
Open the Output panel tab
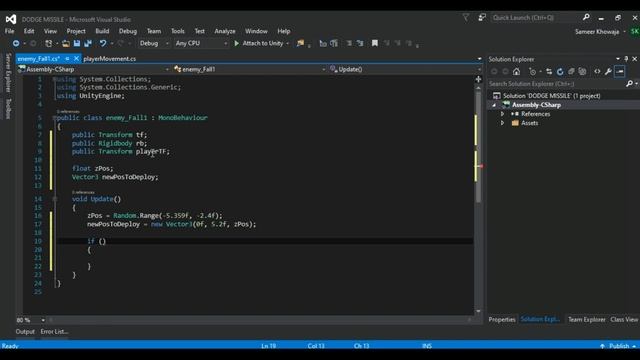[x=25, y=331]
